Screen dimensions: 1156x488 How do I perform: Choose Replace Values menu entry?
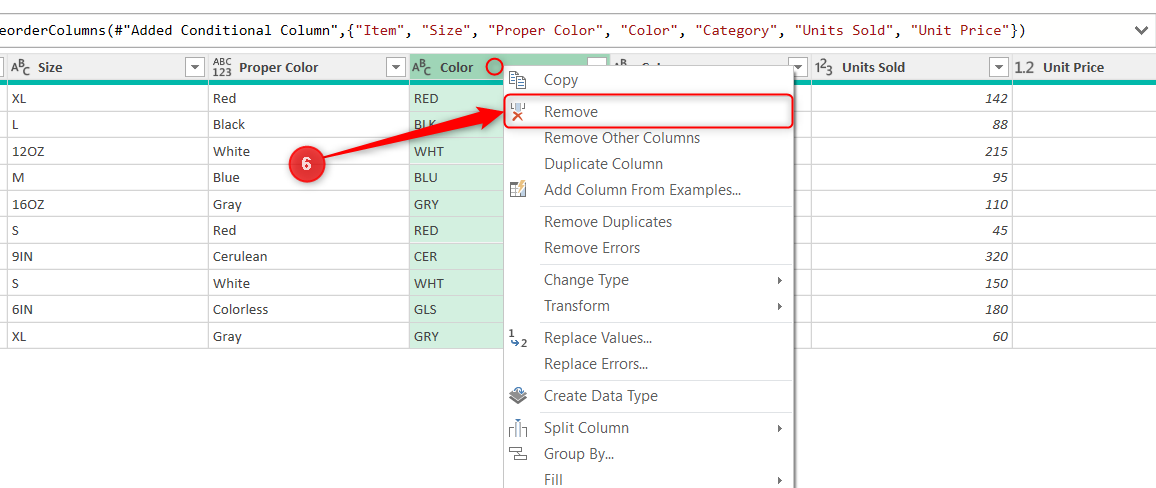pyautogui.click(x=649, y=338)
